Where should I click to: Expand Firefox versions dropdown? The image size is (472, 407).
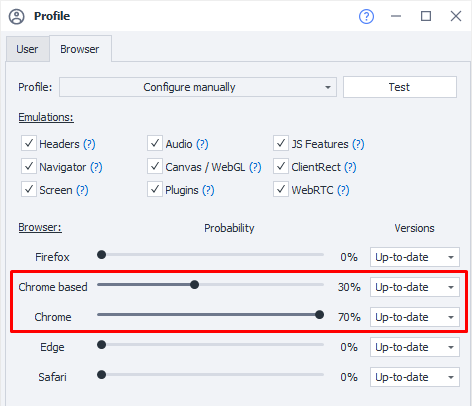click(415, 257)
